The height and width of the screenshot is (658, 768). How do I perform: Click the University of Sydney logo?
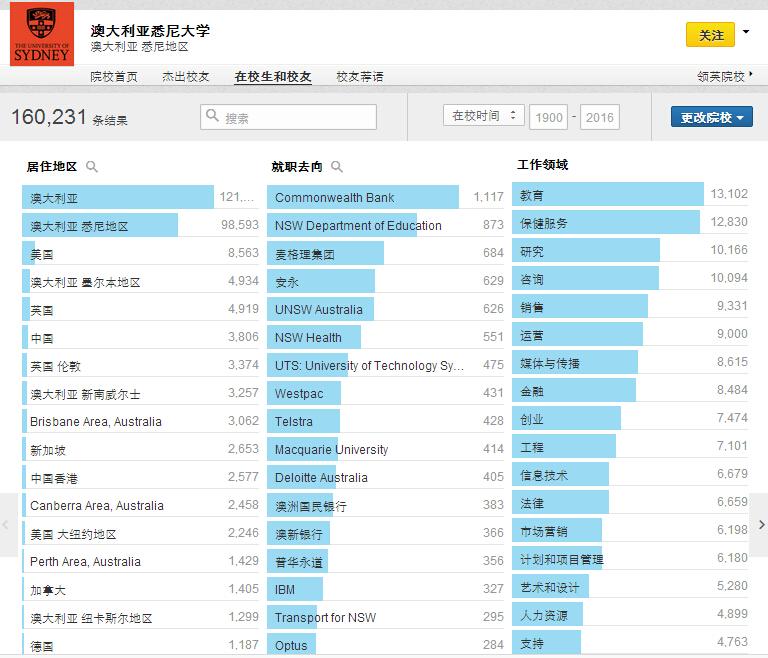[42, 34]
